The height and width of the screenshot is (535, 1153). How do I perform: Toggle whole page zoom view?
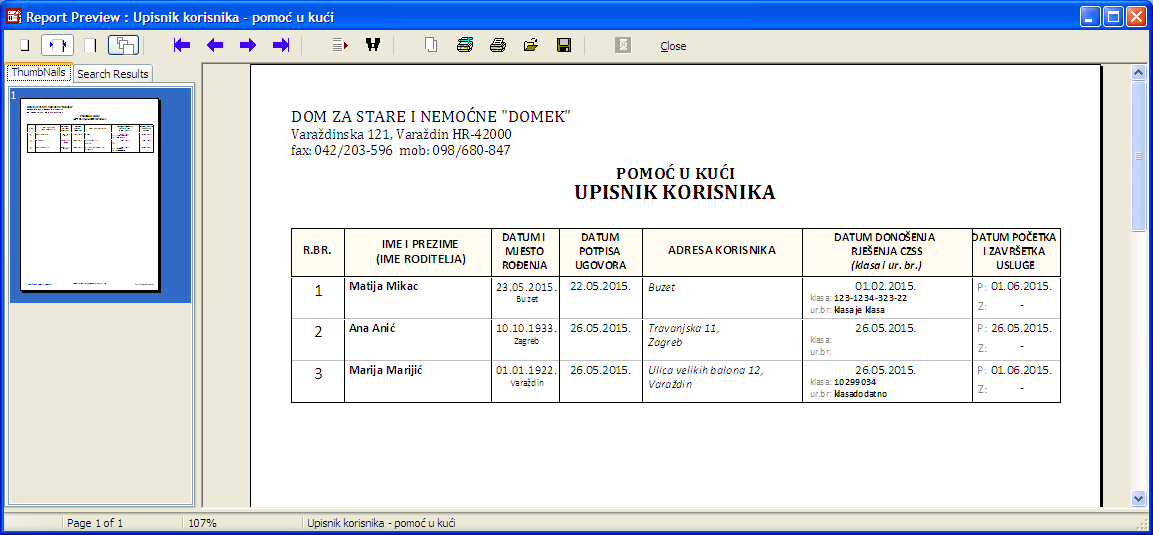click(25, 45)
